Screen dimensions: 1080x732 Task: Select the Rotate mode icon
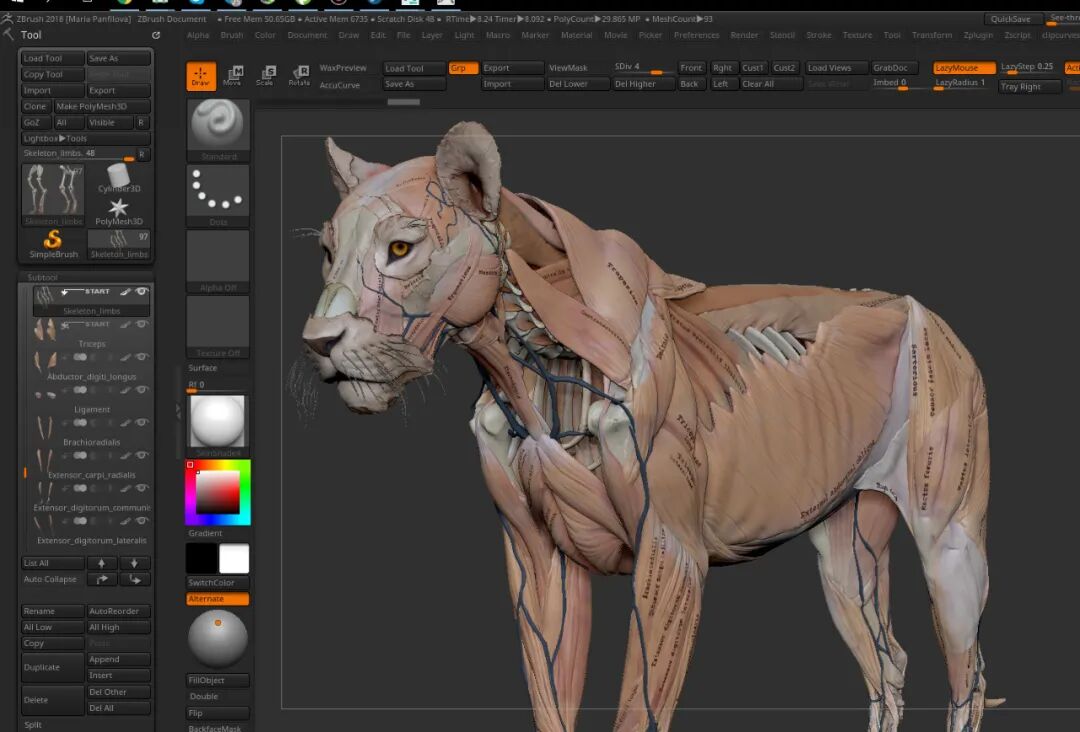point(299,76)
